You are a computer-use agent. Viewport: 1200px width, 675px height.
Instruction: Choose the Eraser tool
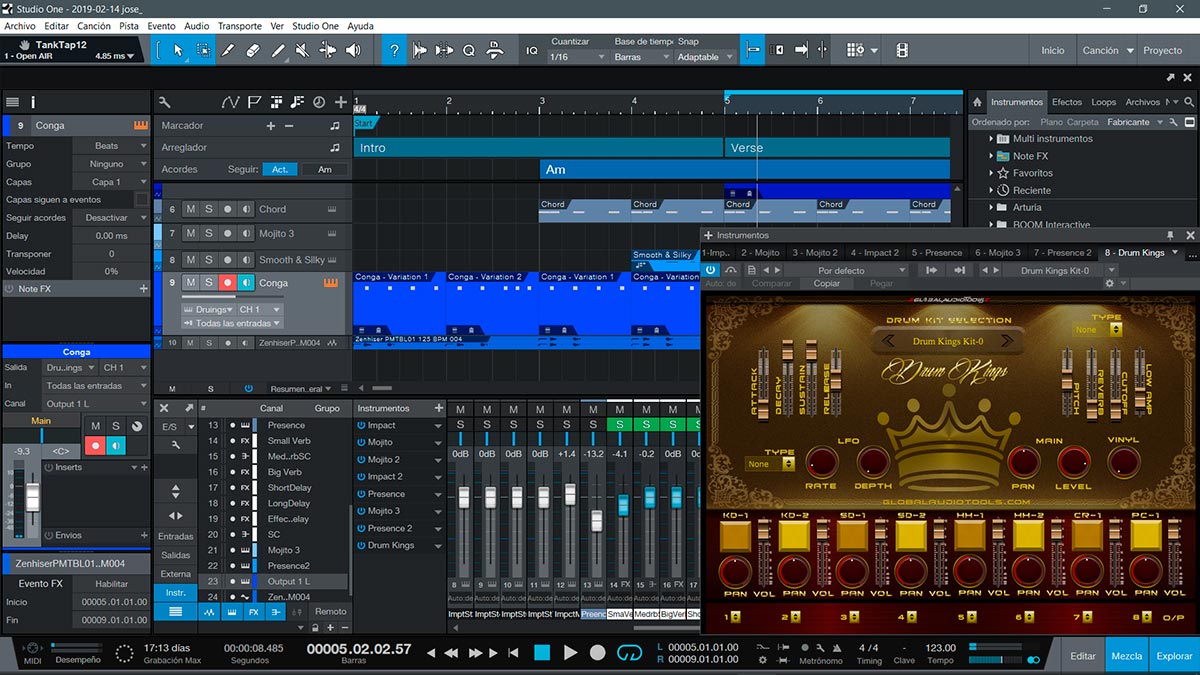pyautogui.click(x=253, y=50)
